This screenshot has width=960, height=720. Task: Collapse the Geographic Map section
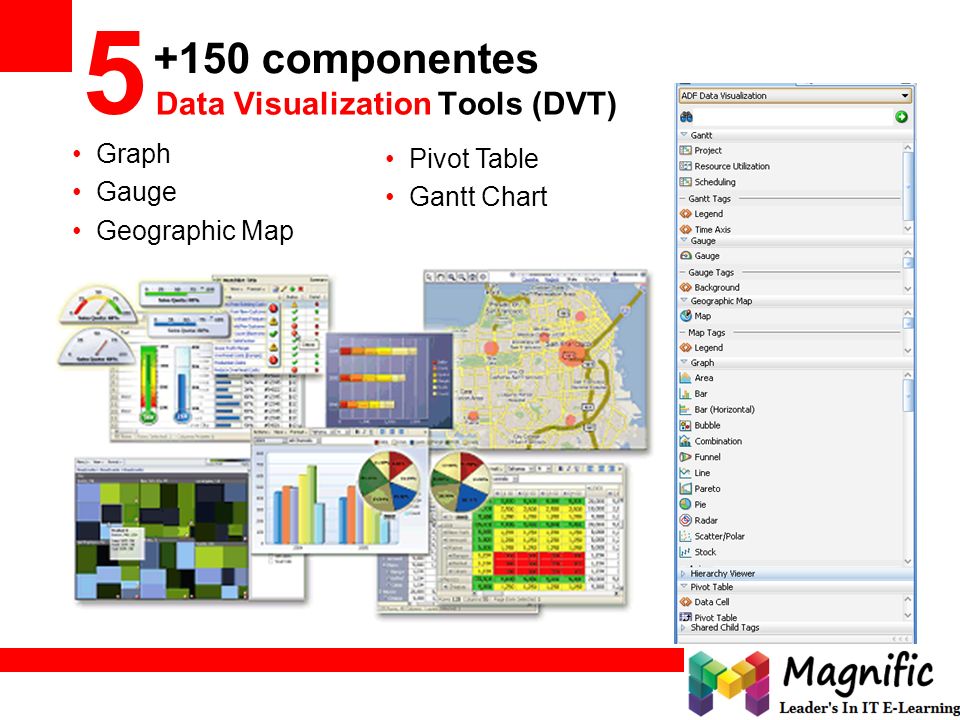coord(684,301)
